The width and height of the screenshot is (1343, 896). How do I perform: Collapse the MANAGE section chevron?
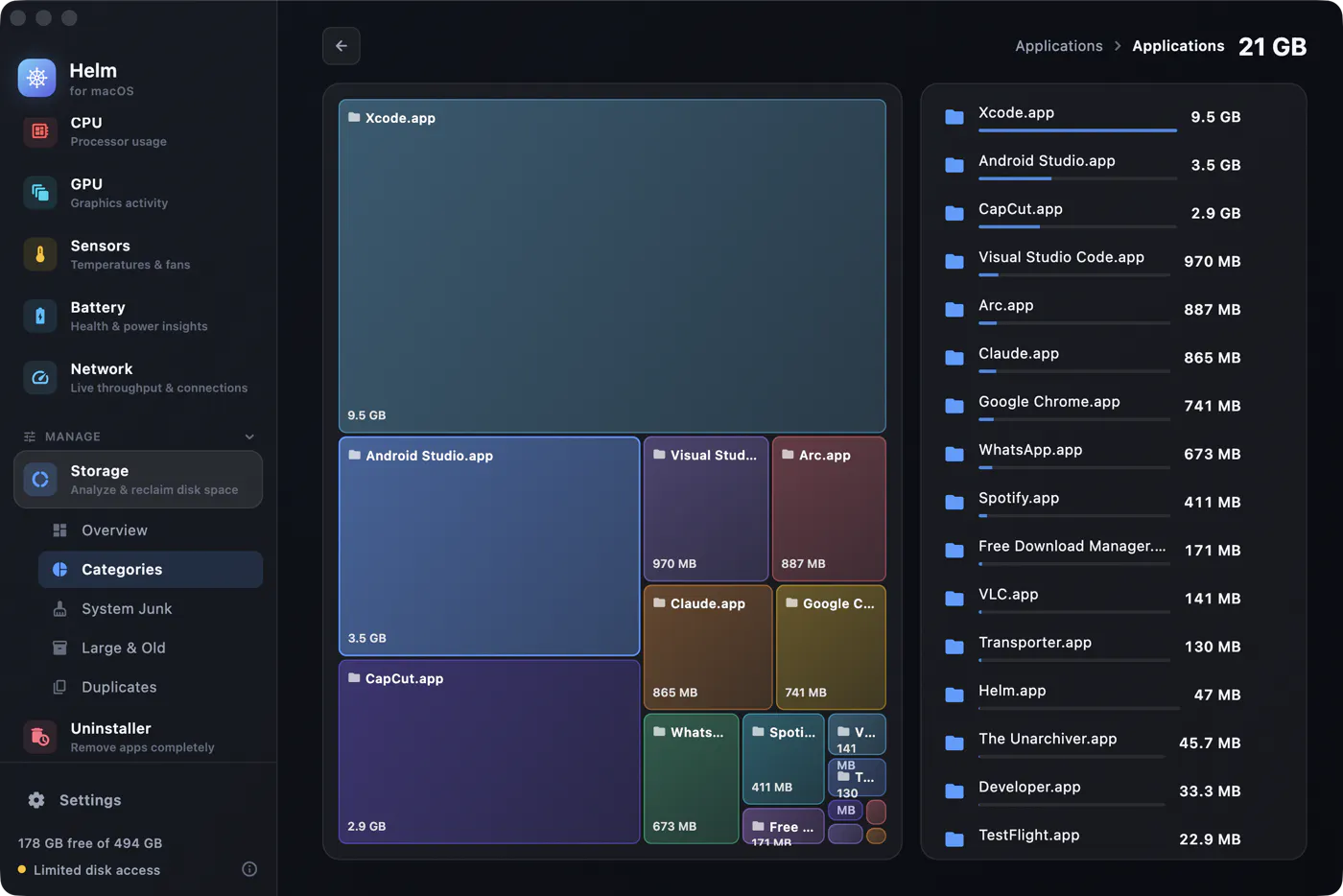click(249, 436)
